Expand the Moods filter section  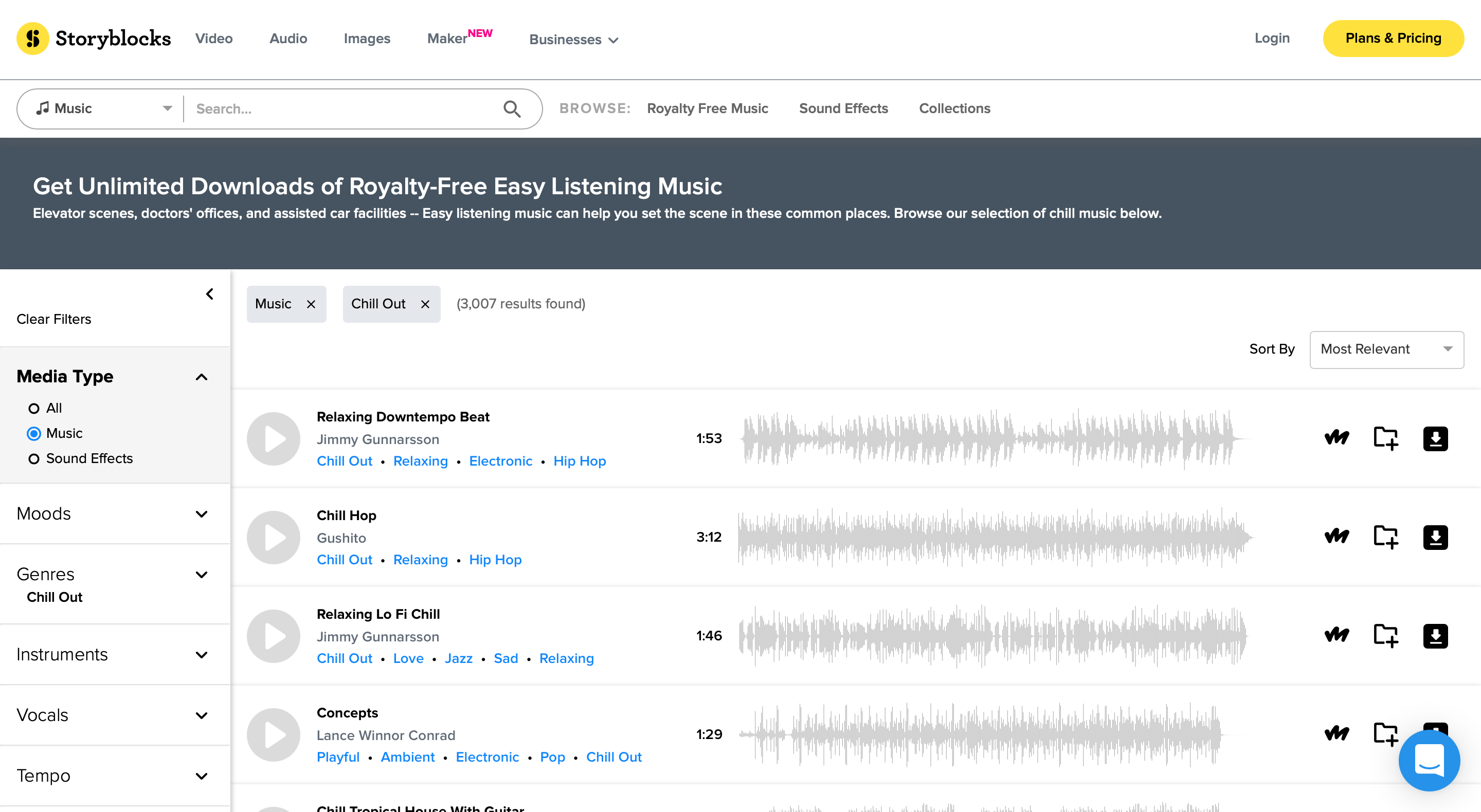[113, 513]
